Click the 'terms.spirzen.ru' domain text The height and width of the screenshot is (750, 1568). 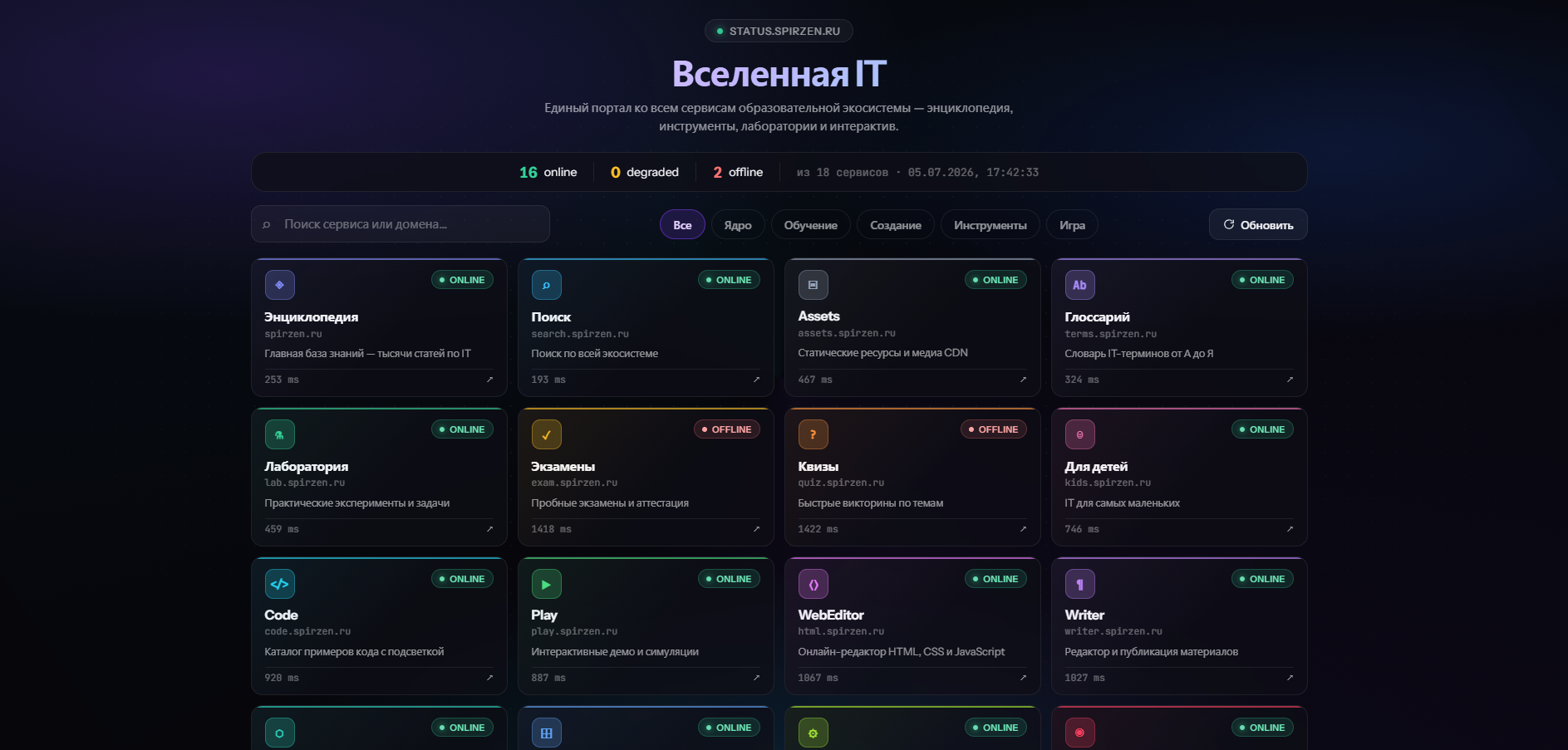pos(1111,334)
